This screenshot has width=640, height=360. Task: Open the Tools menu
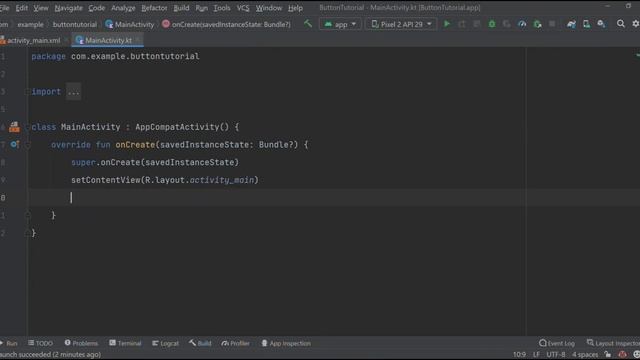pyautogui.click(x=222, y=8)
